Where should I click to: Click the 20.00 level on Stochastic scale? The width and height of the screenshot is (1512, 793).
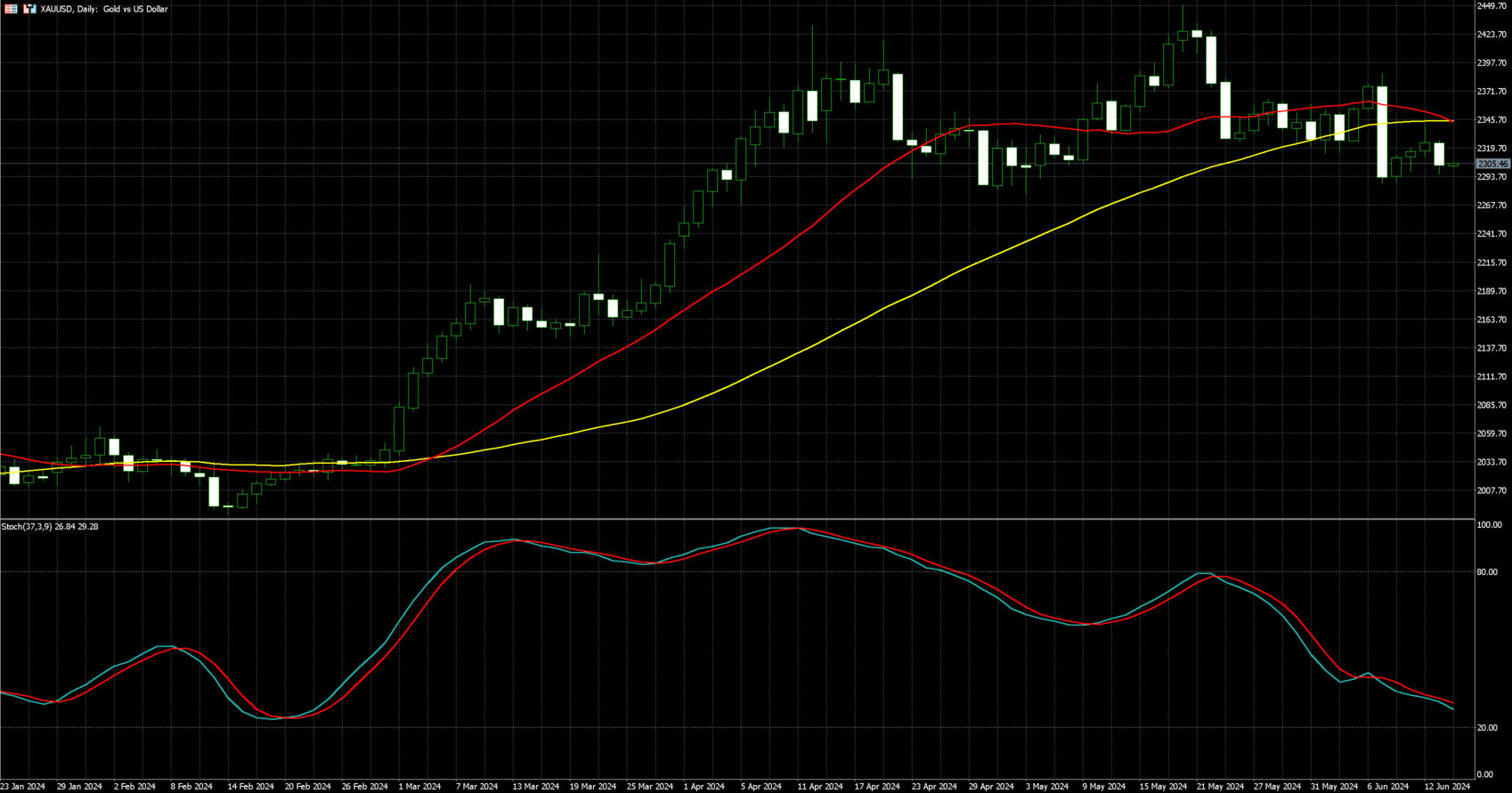(x=1486, y=728)
